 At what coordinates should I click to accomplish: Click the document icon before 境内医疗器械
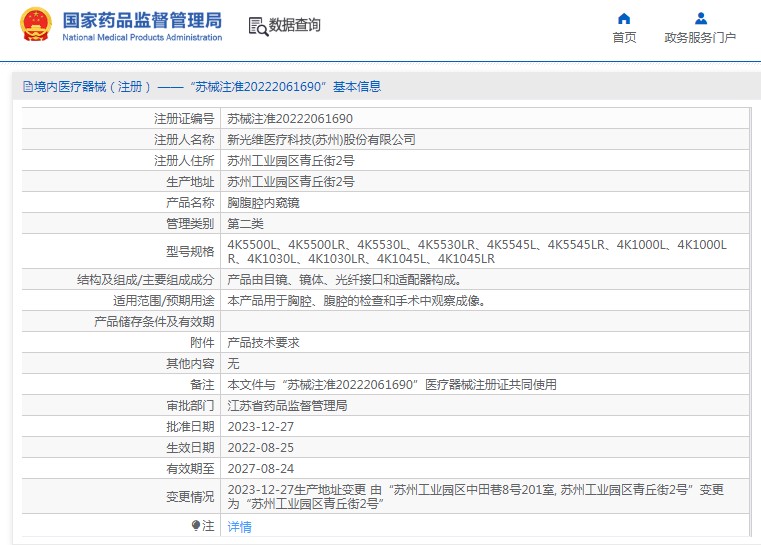pyautogui.click(x=28, y=87)
